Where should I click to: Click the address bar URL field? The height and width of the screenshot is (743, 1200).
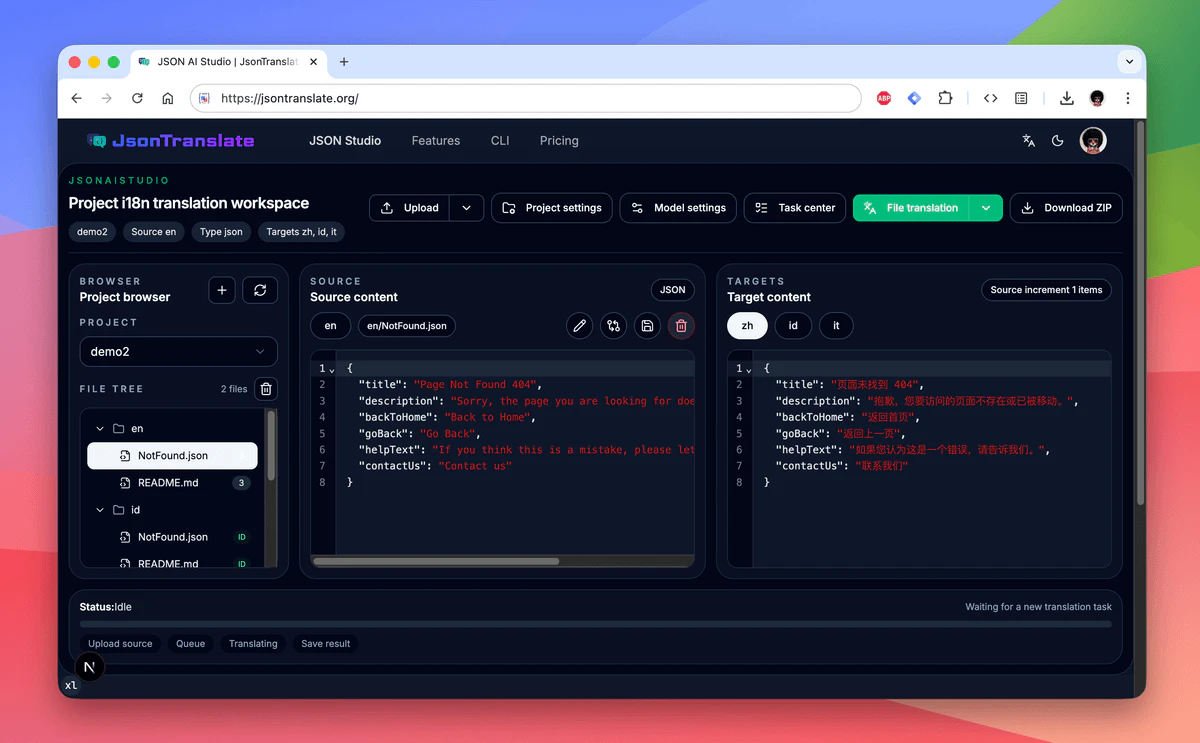tap(525, 98)
